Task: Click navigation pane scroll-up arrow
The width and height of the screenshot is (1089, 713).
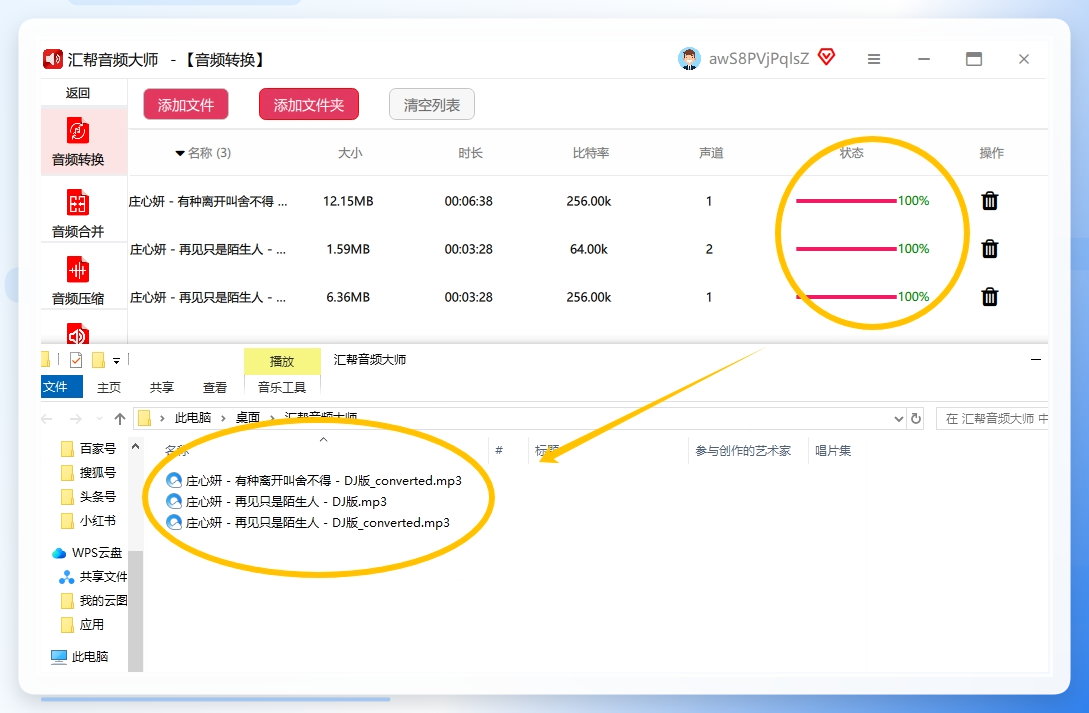Action: click(135, 446)
